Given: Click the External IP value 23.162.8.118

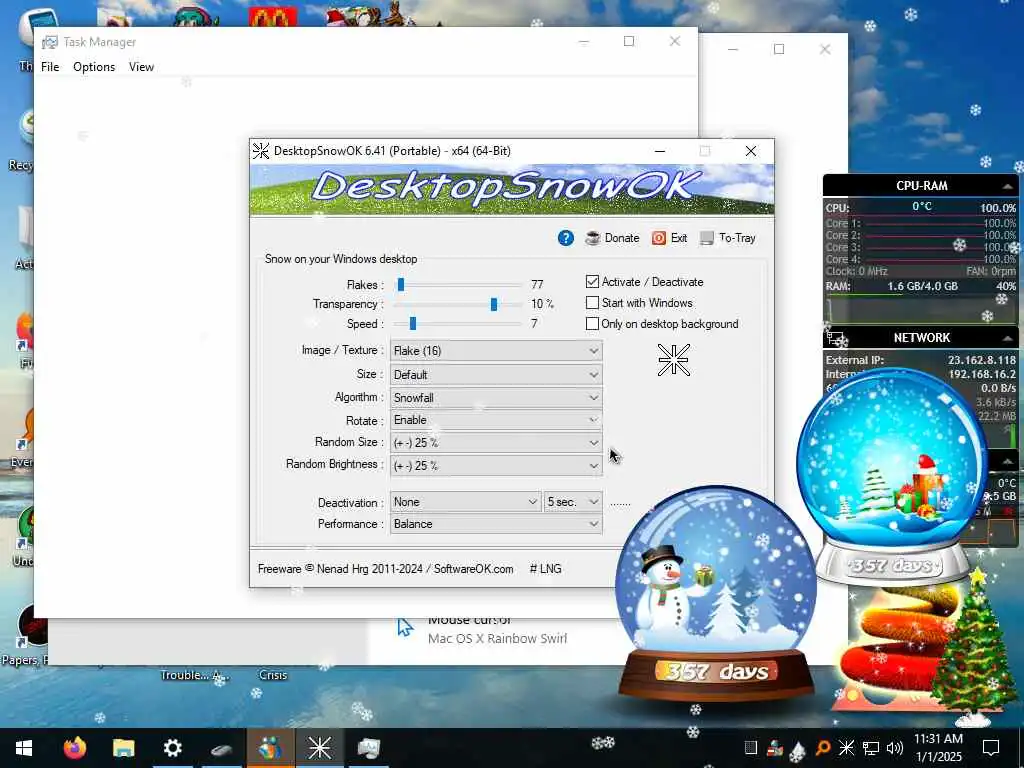Looking at the screenshot, I should [x=982, y=360].
